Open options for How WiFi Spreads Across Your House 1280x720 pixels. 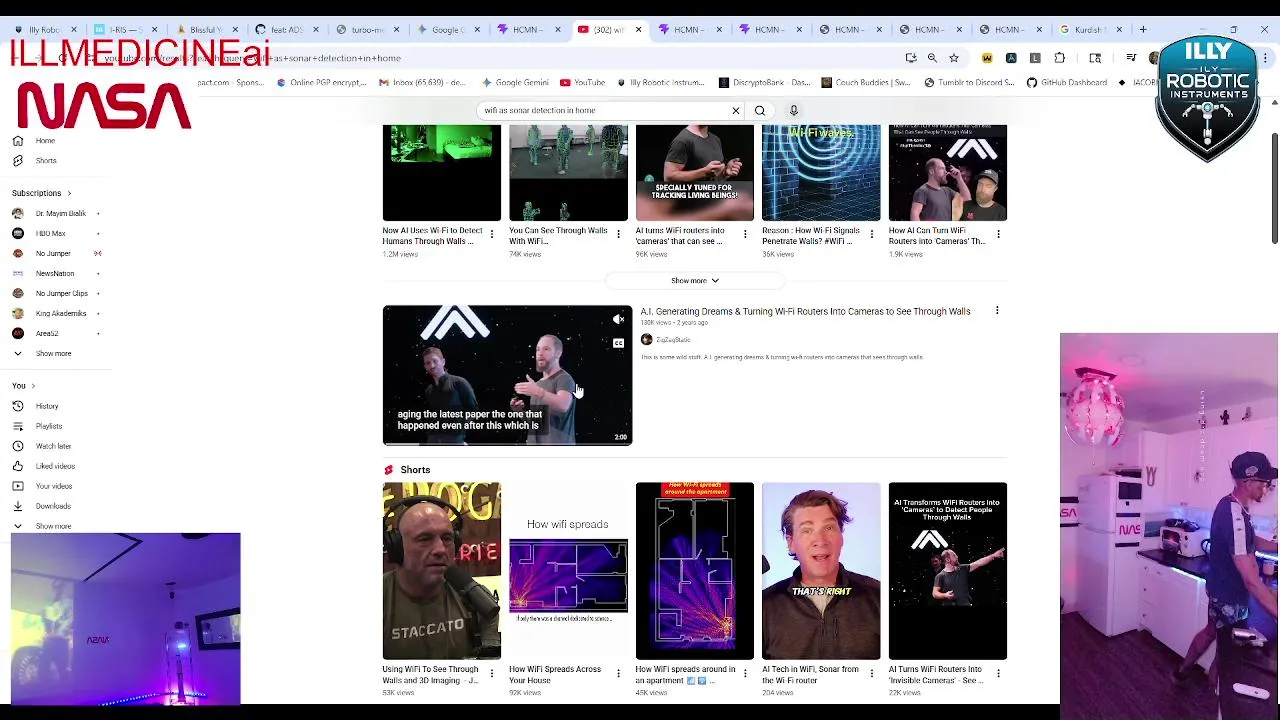point(618,673)
